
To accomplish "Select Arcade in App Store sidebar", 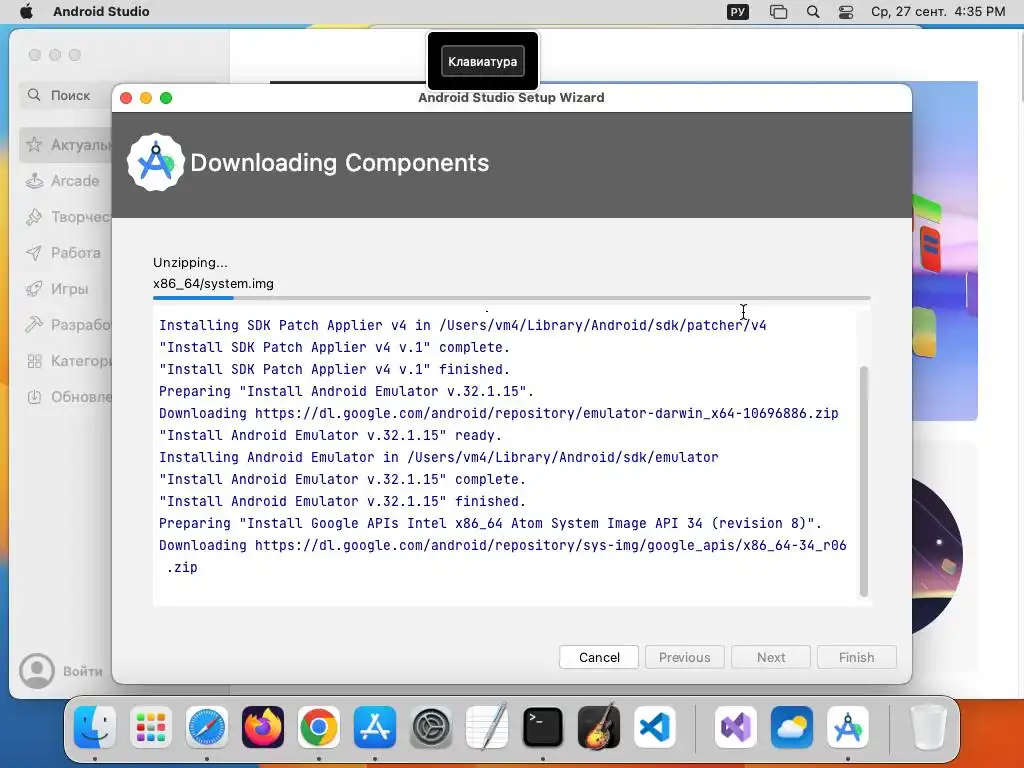I will coord(63,181).
